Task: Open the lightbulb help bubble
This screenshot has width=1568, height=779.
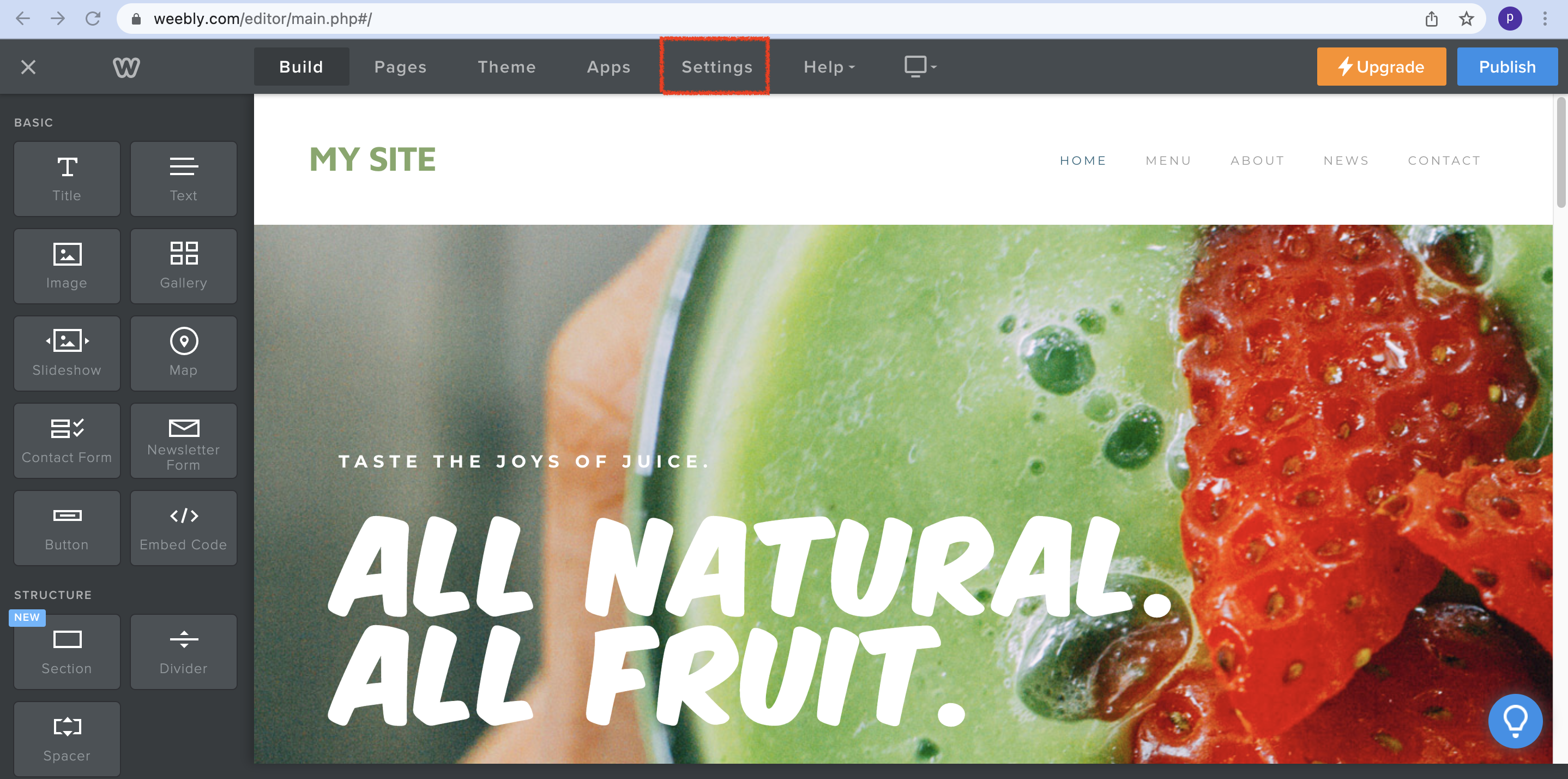Action: click(1515, 721)
